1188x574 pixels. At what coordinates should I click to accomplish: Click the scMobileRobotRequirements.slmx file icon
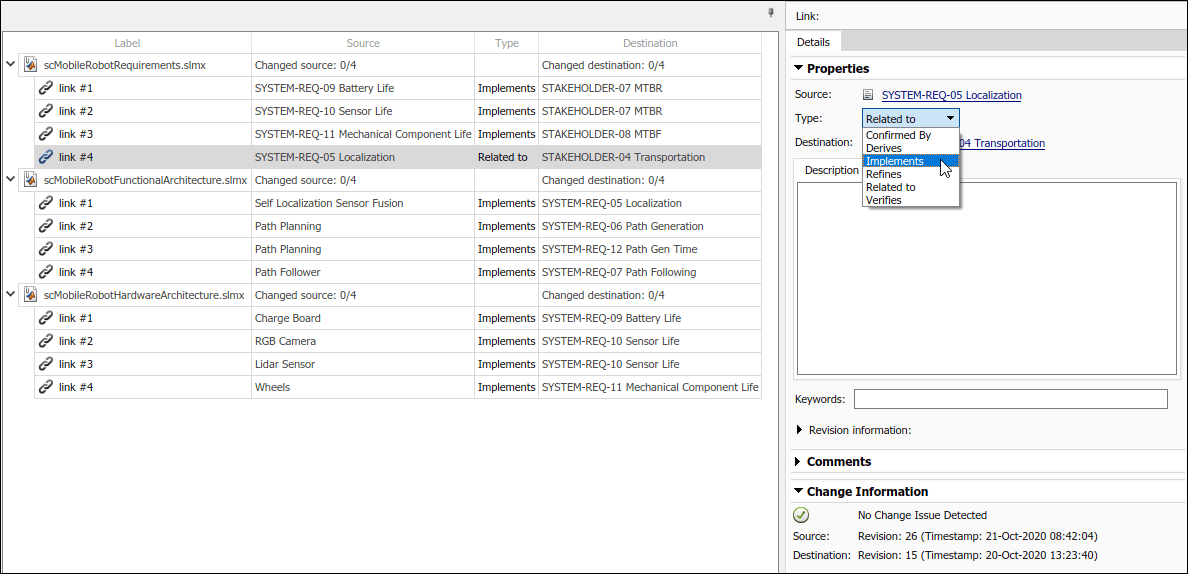(x=31, y=65)
